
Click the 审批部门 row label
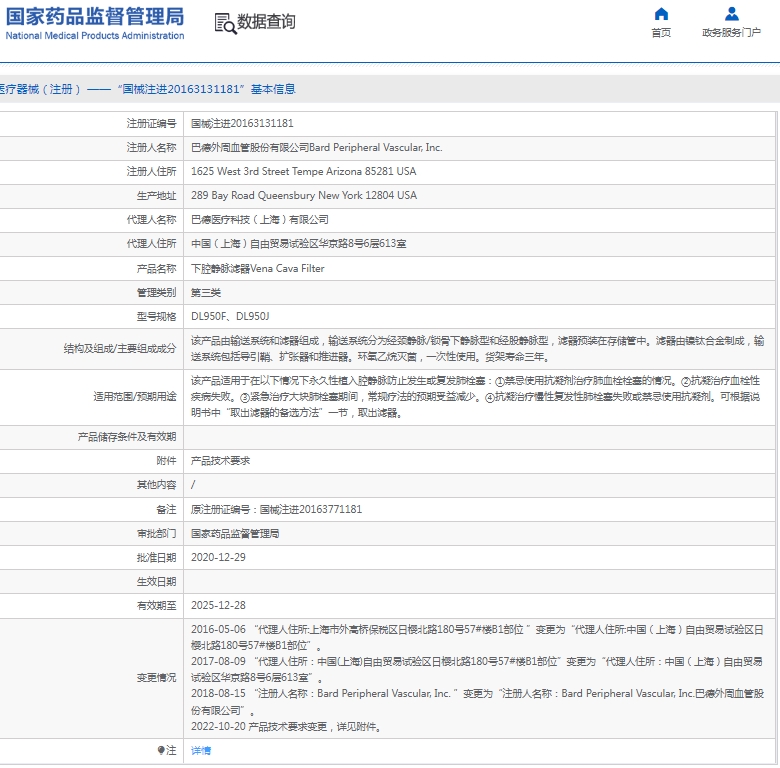156,534
